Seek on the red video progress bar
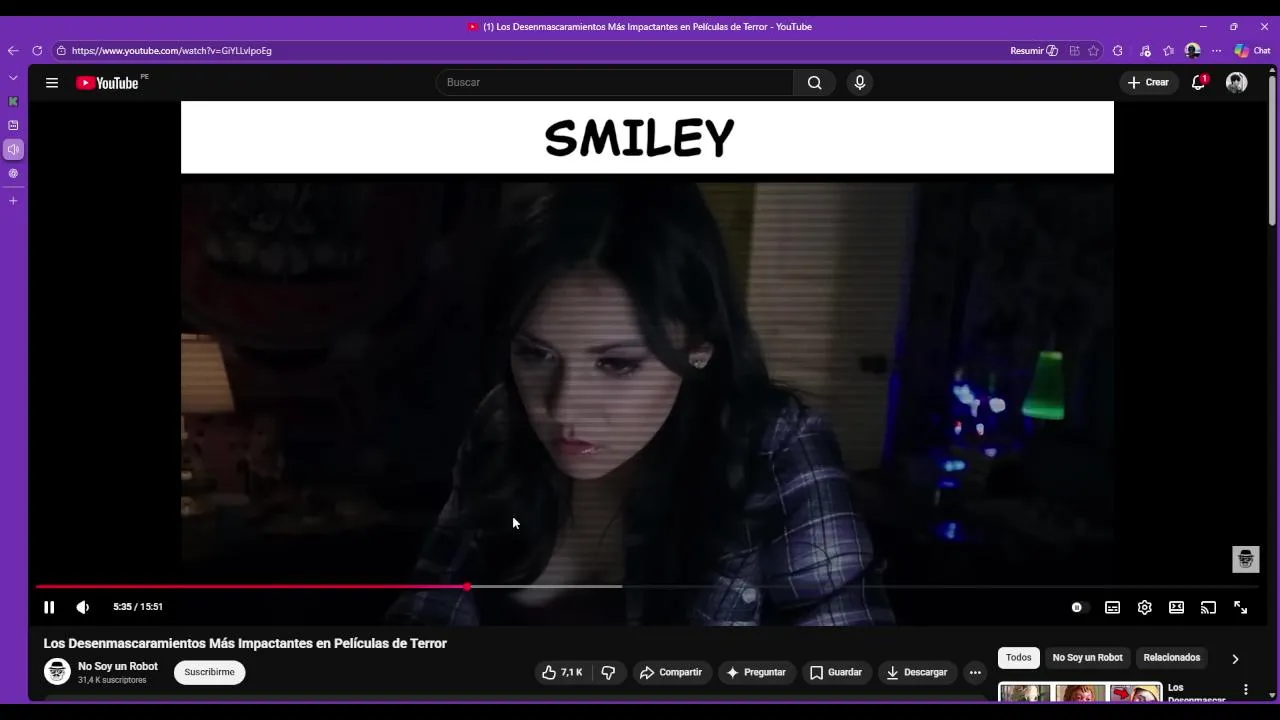This screenshot has height=720, width=1280. point(252,587)
